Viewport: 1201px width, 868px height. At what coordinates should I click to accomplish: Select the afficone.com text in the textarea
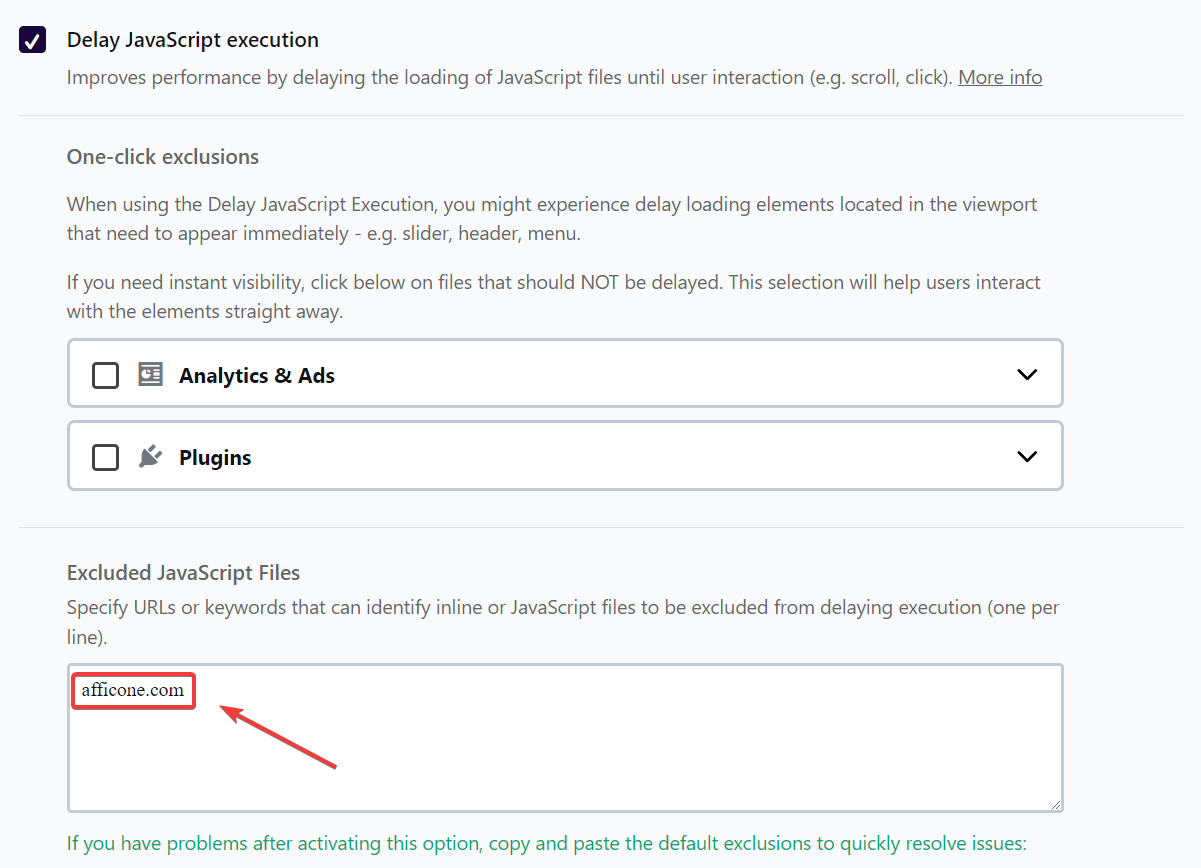(133, 690)
